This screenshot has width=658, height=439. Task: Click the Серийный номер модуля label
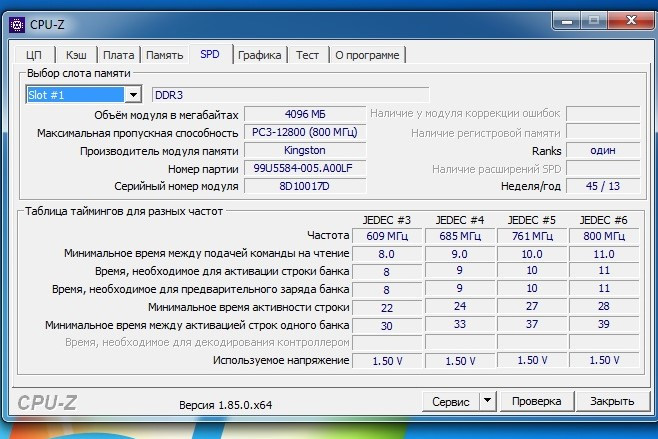click(176, 186)
